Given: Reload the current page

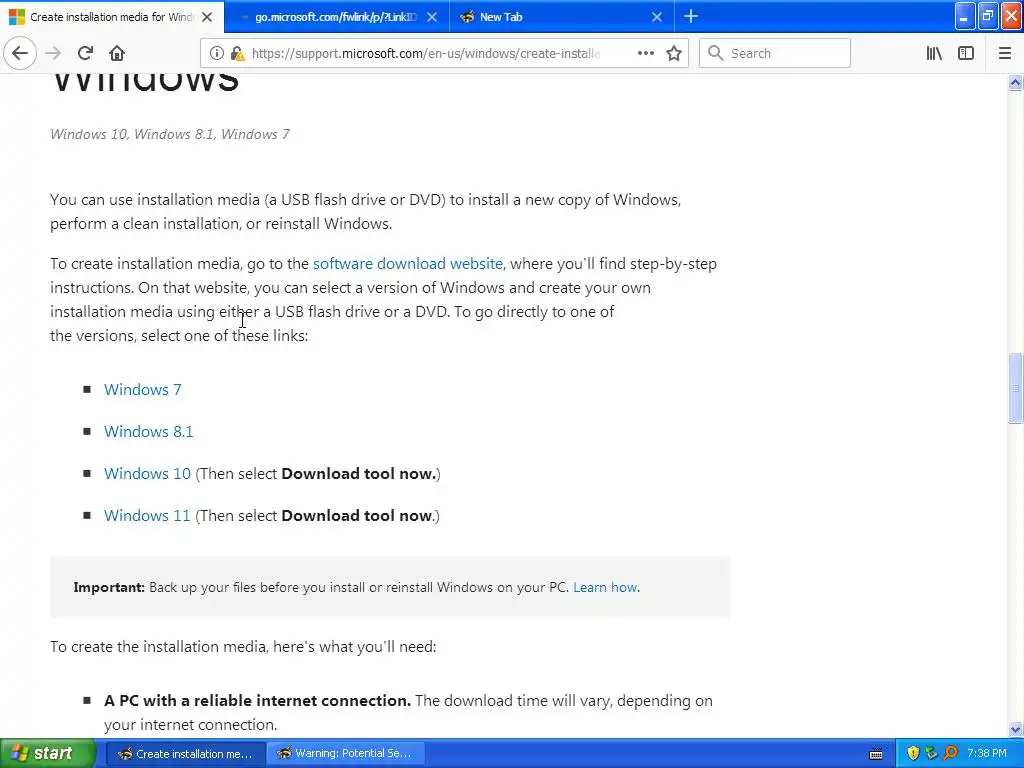Looking at the screenshot, I should click(85, 53).
